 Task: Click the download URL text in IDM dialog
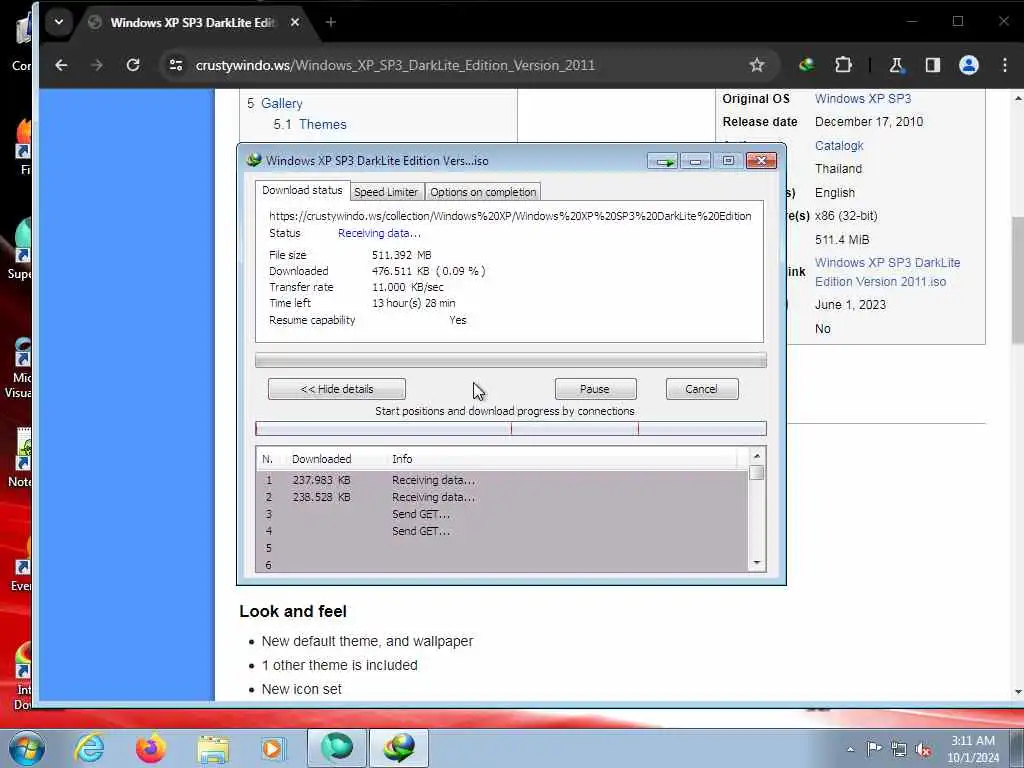(510, 216)
